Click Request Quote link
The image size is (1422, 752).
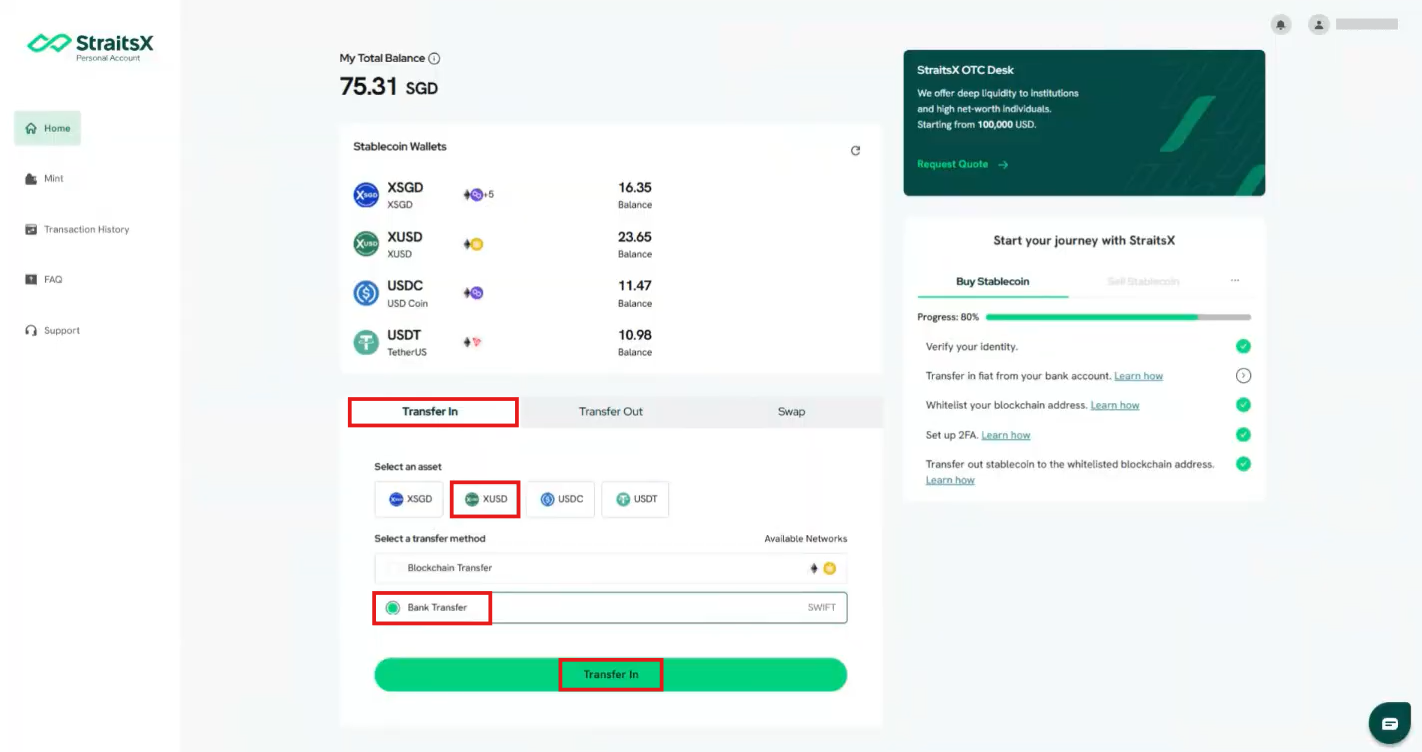[962, 164]
